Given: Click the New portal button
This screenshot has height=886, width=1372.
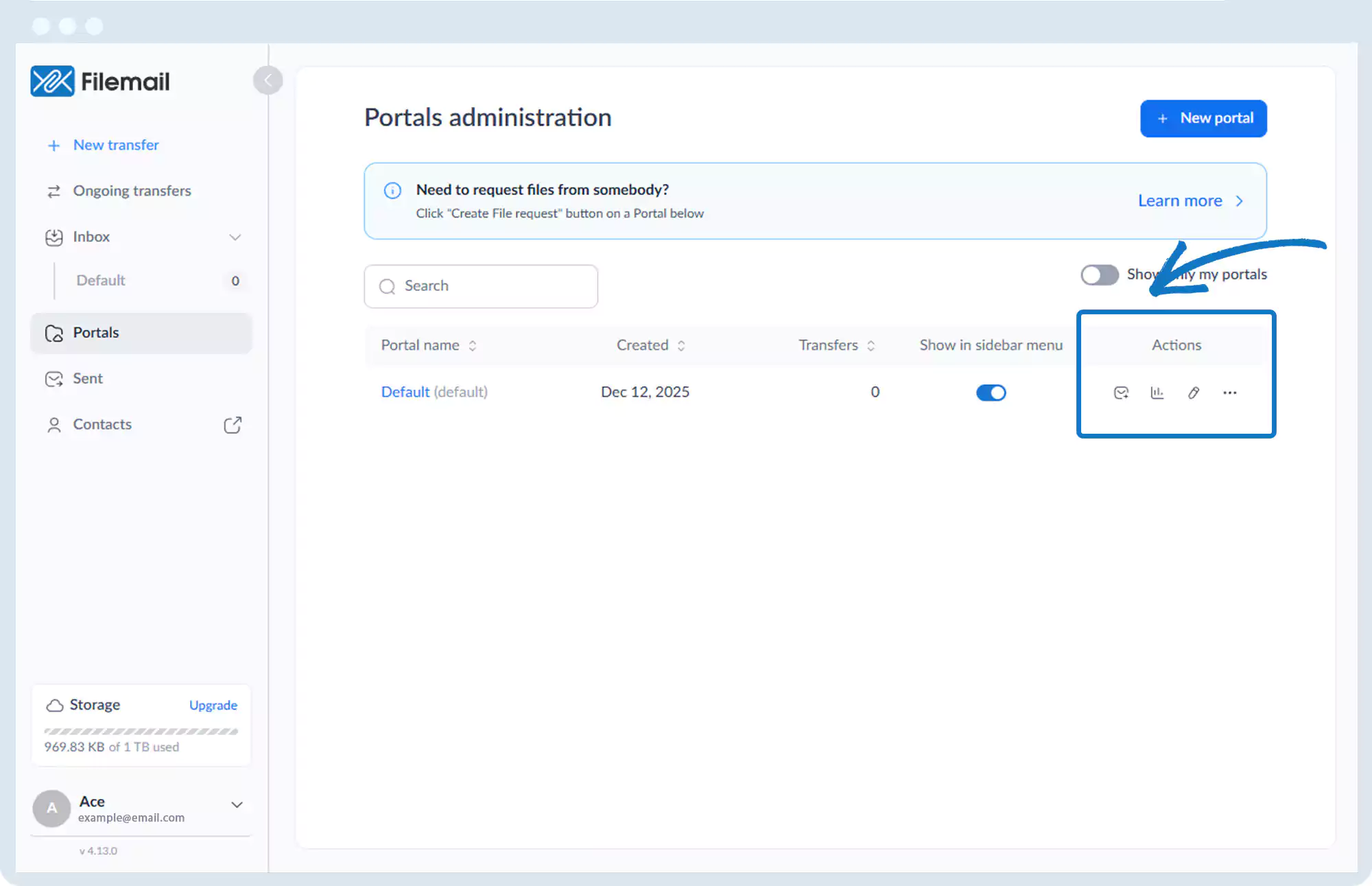Looking at the screenshot, I should click(x=1203, y=119).
